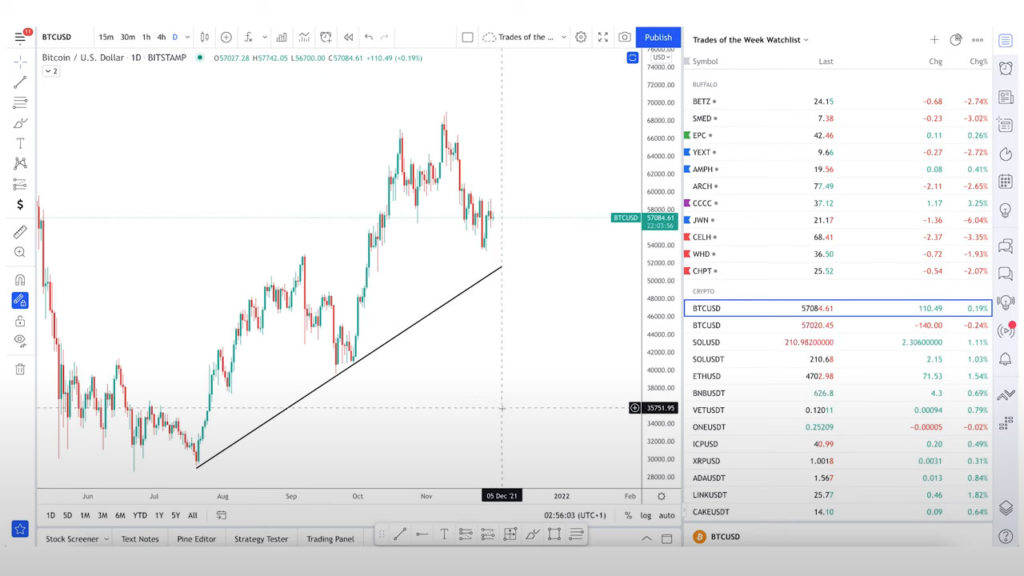This screenshot has width=1024, height=576.
Task: Open the Alerts panel clock icon in right sidebar
Action: coord(1006,69)
